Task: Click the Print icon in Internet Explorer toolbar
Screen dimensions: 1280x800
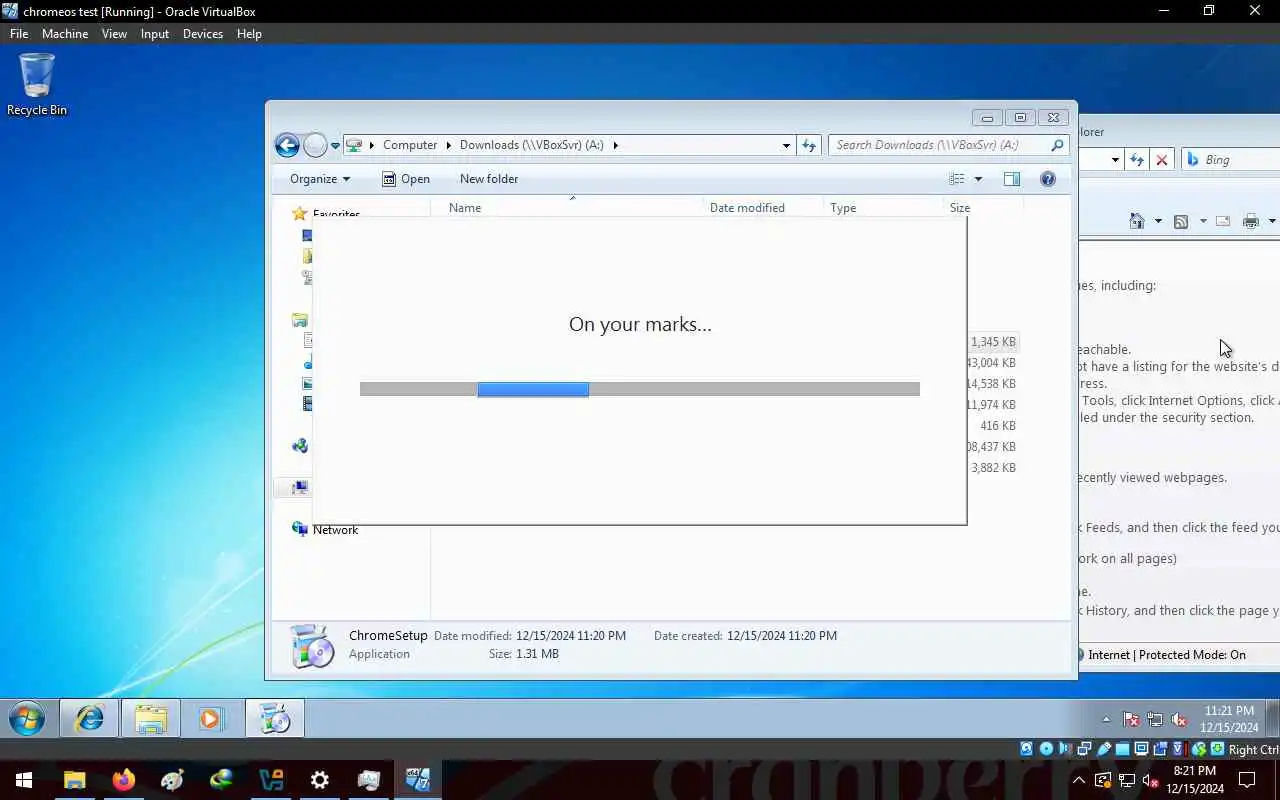Action: 1250,221
